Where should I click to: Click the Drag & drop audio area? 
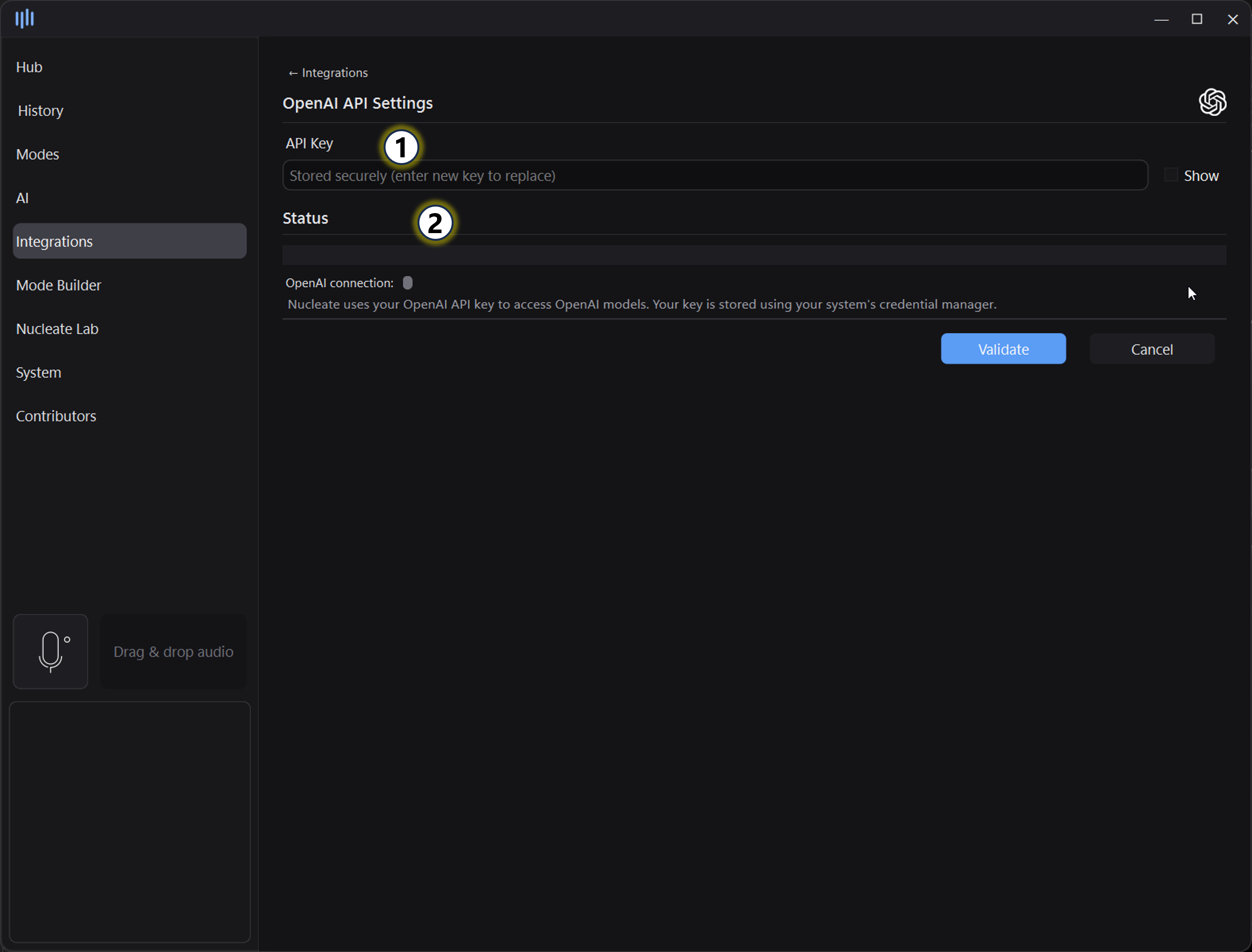pyautogui.click(x=174, y=652)
